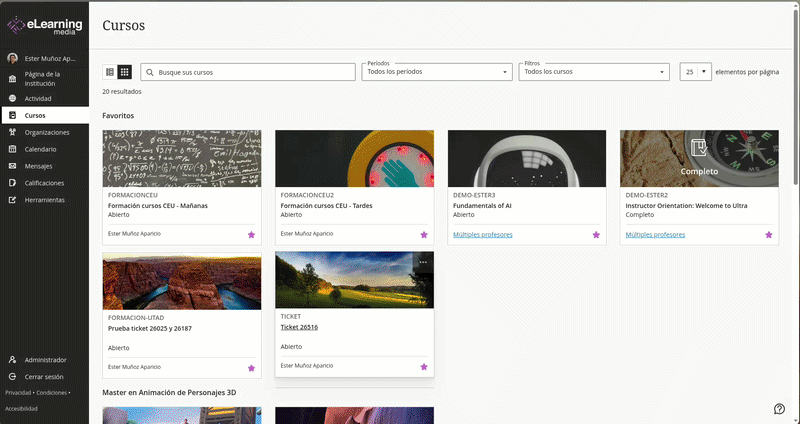Click Master en Animación de Personajes 3D heading

click(169, 392)
